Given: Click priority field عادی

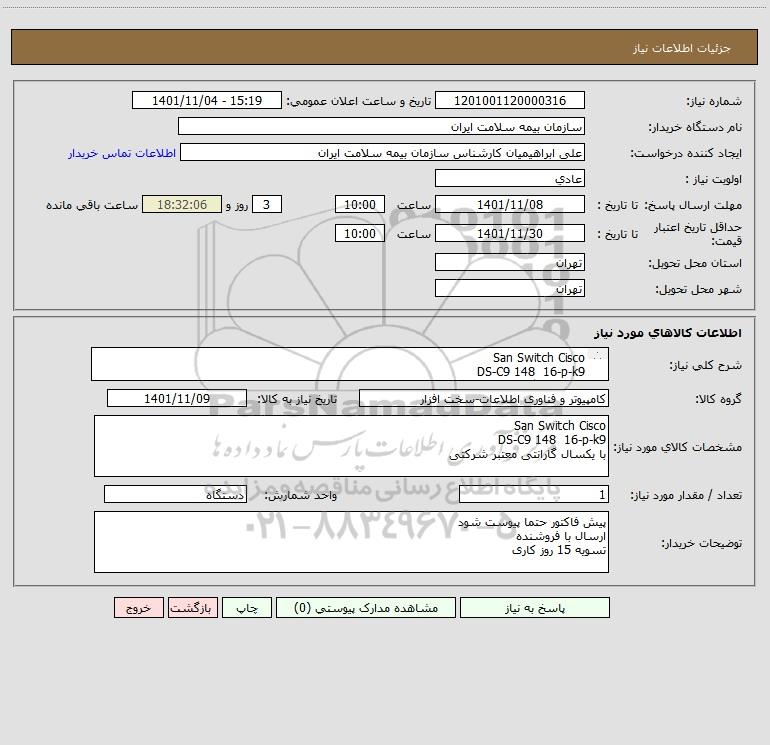Looking at the screenshot, I should (x=510, y=178).
